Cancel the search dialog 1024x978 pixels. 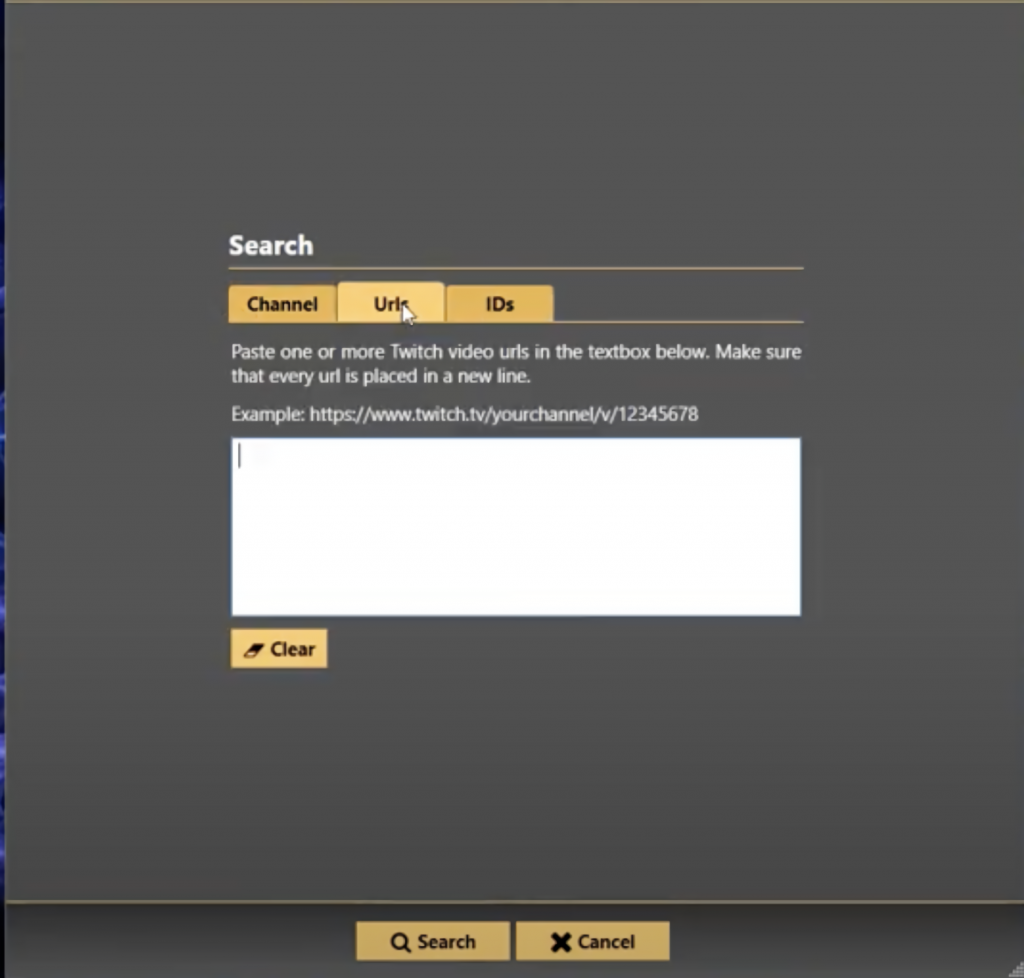click(x=592, y=941)
